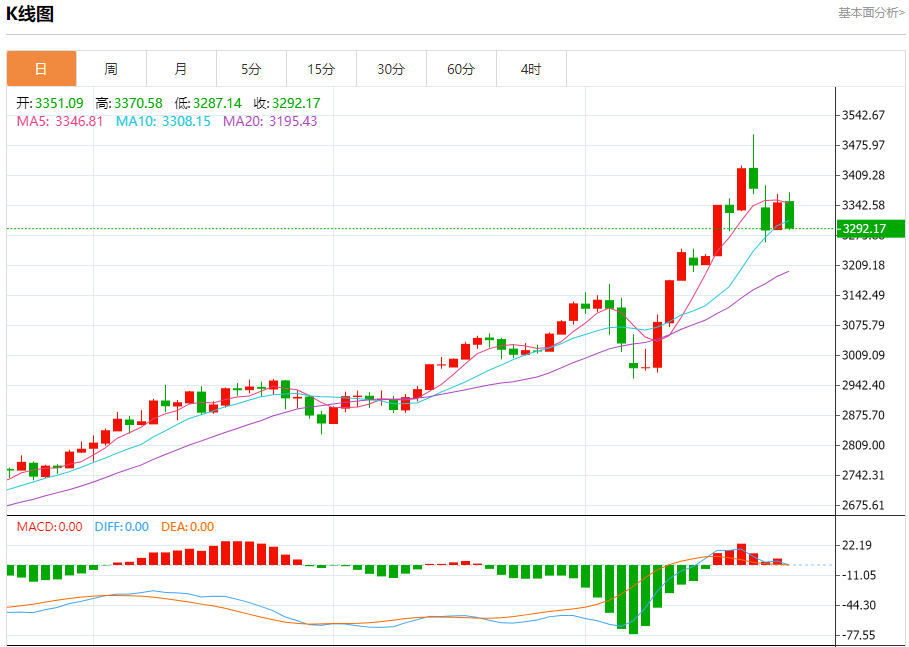
Task: Click the MA5 indicator label
Action: pos(59,121)
